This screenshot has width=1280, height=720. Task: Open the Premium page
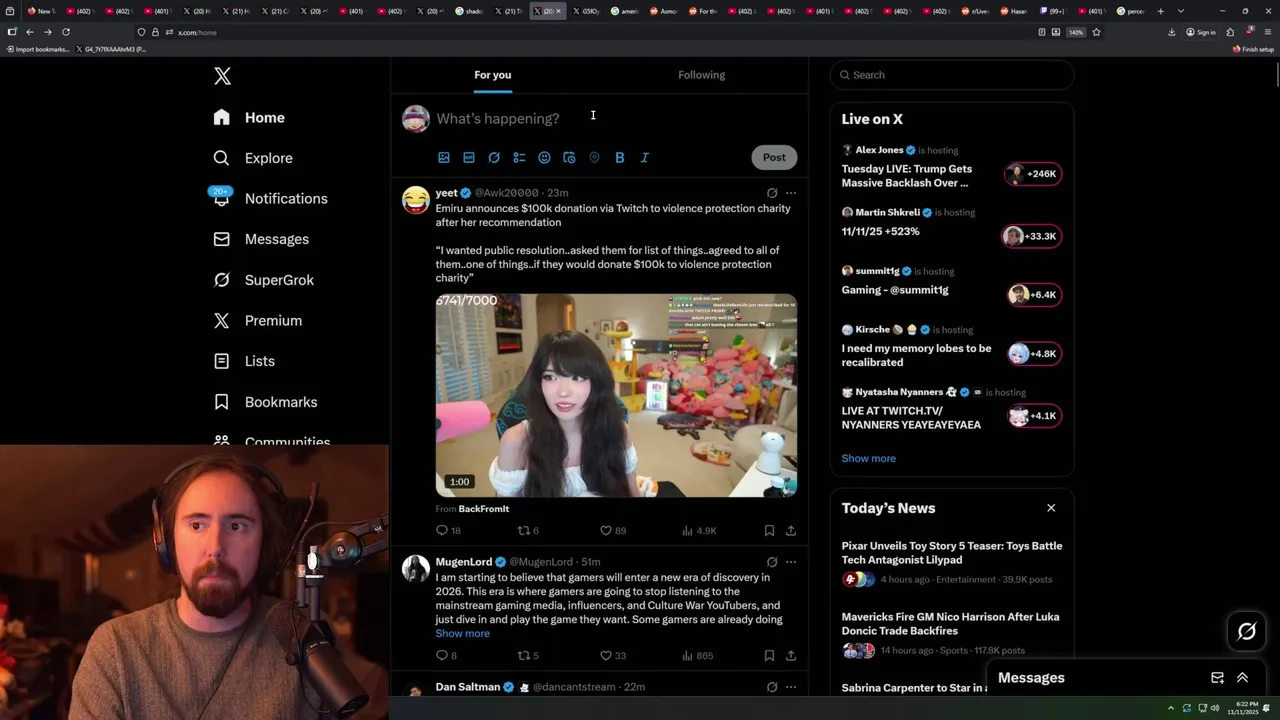(258, 320)
